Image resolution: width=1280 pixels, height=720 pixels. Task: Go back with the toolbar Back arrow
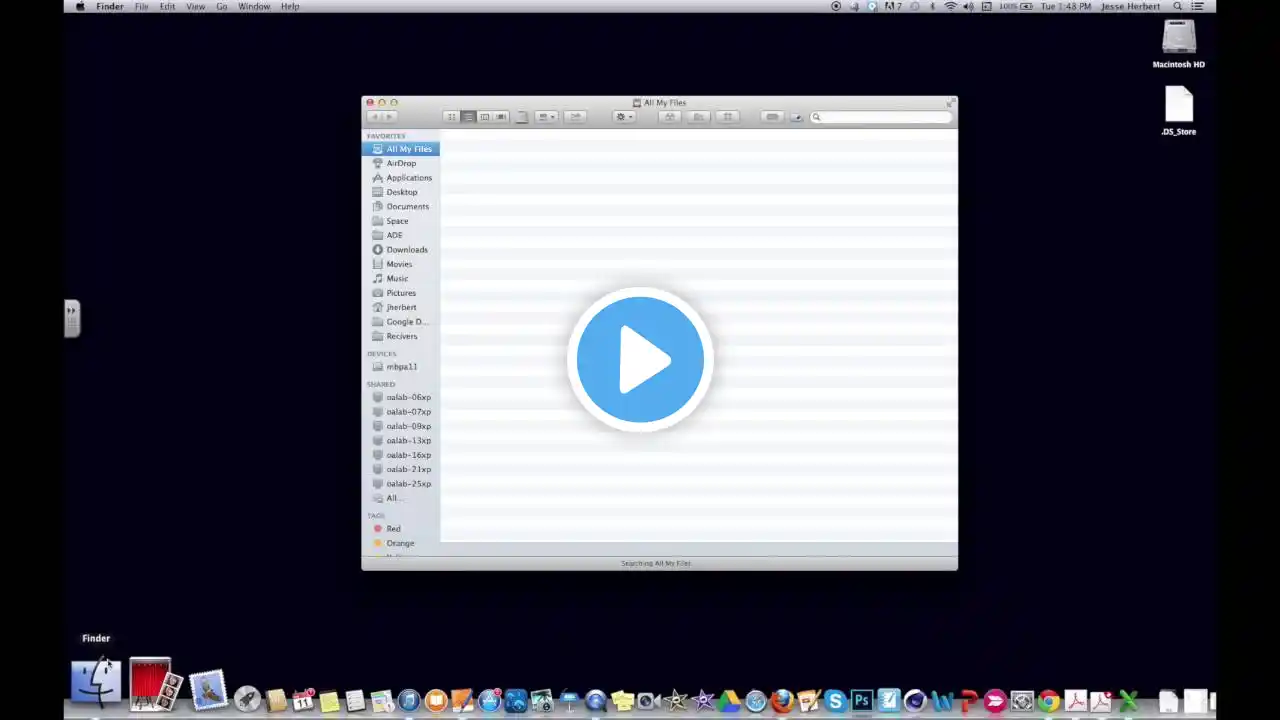pyautogui.click(x=374, y=117)
